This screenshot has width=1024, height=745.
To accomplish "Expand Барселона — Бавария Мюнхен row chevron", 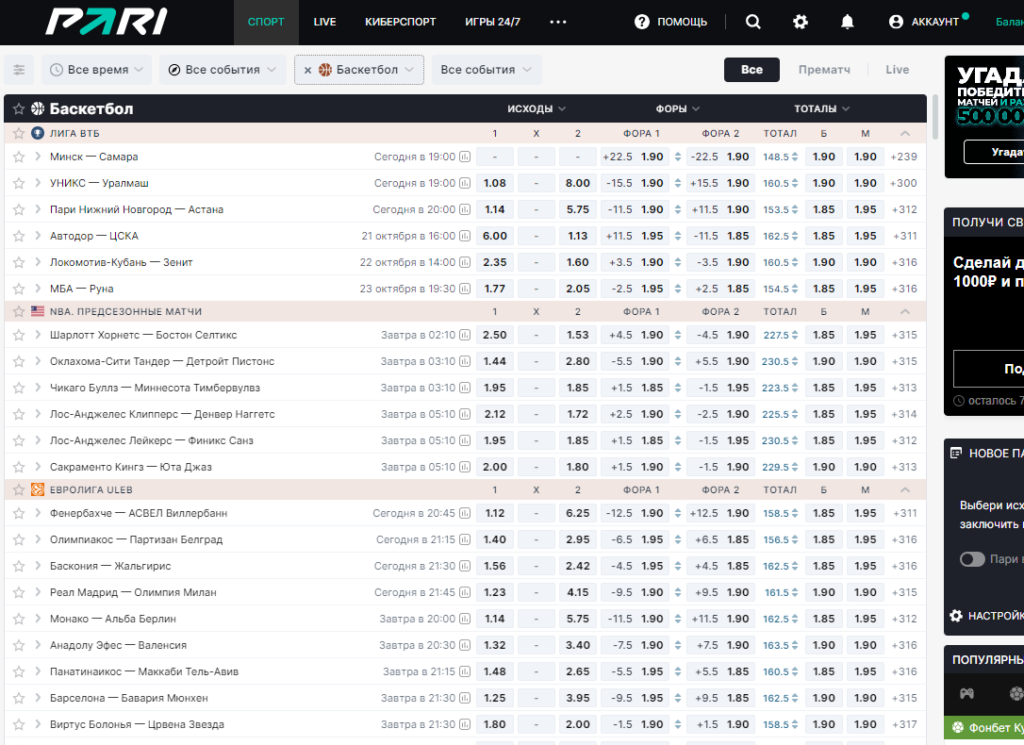I will [38, 698].
